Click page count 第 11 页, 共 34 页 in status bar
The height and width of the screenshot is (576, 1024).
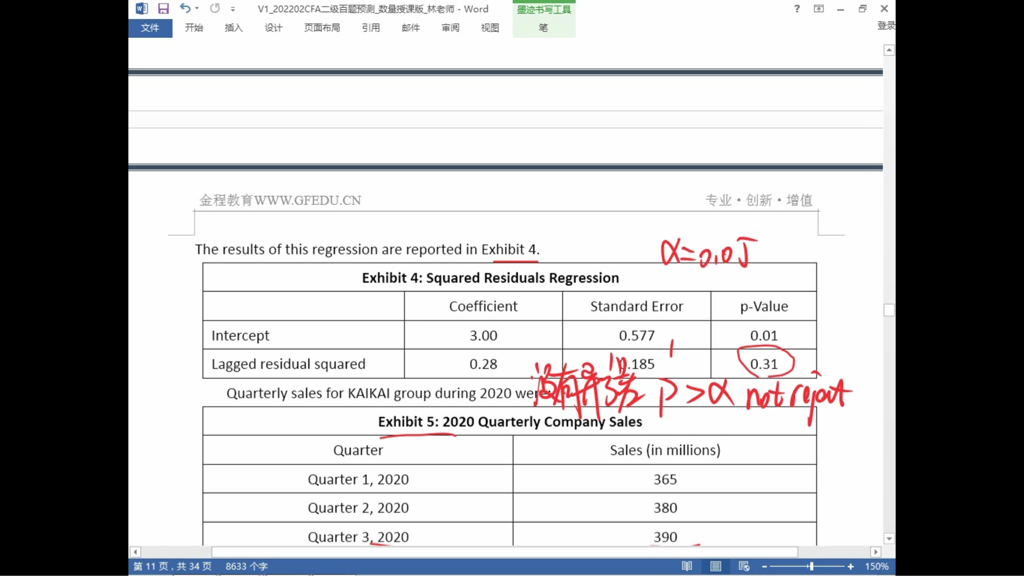coord(172,566)
